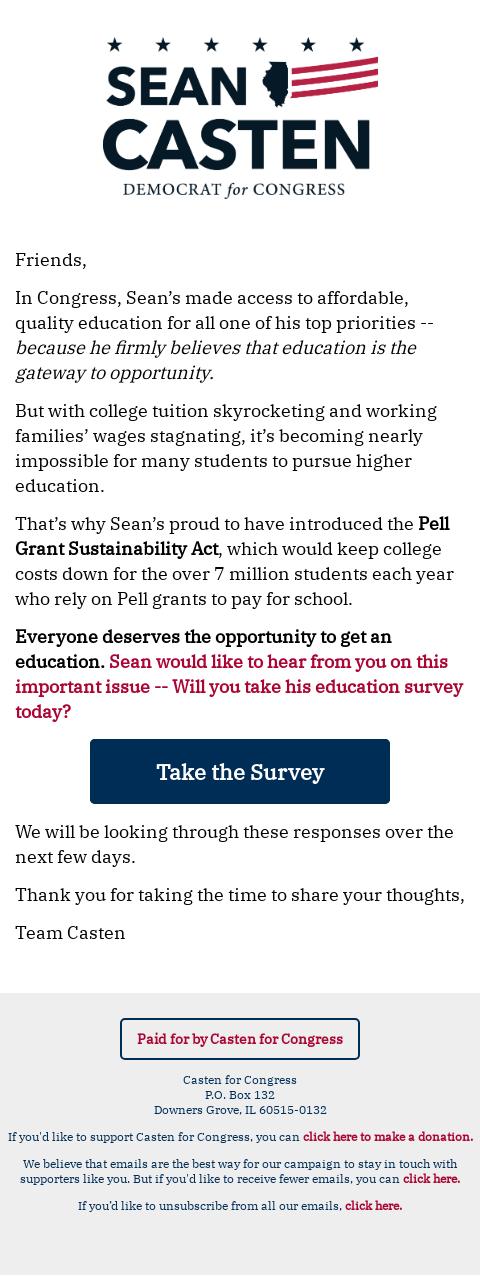480x1276 pixels.
Task: Click the 'Team Casten' signature
Action: [70, 933]
